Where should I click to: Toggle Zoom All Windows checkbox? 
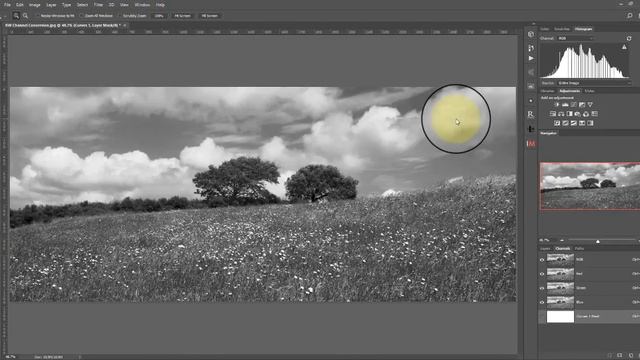pyautogui.click(x=82, y=16)
